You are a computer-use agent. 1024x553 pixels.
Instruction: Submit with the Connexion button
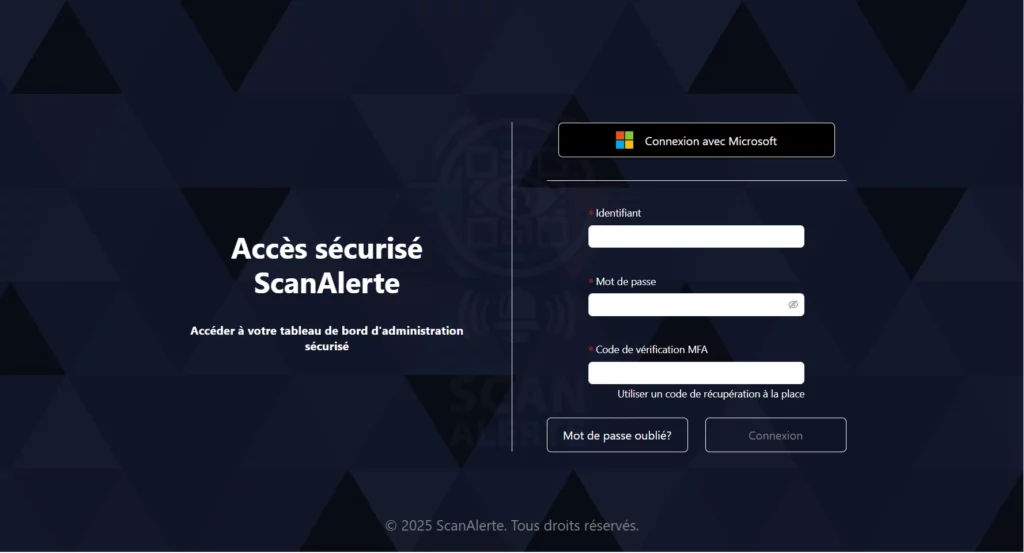pyautogui.click(x=776, y=435)
